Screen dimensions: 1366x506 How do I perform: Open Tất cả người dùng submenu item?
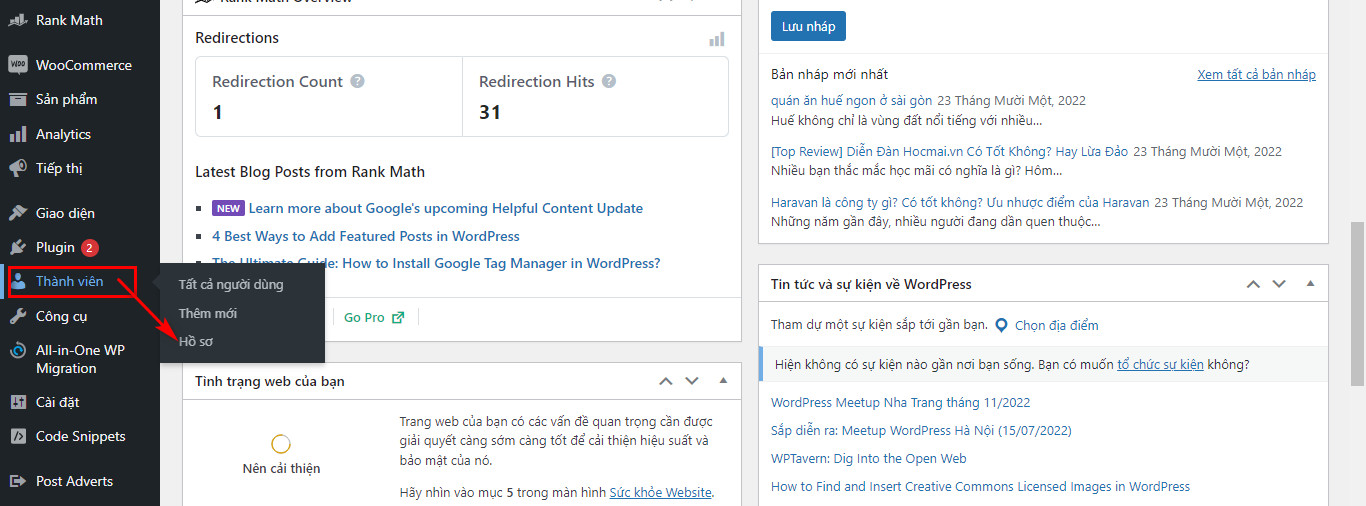(x=231, y=284)
